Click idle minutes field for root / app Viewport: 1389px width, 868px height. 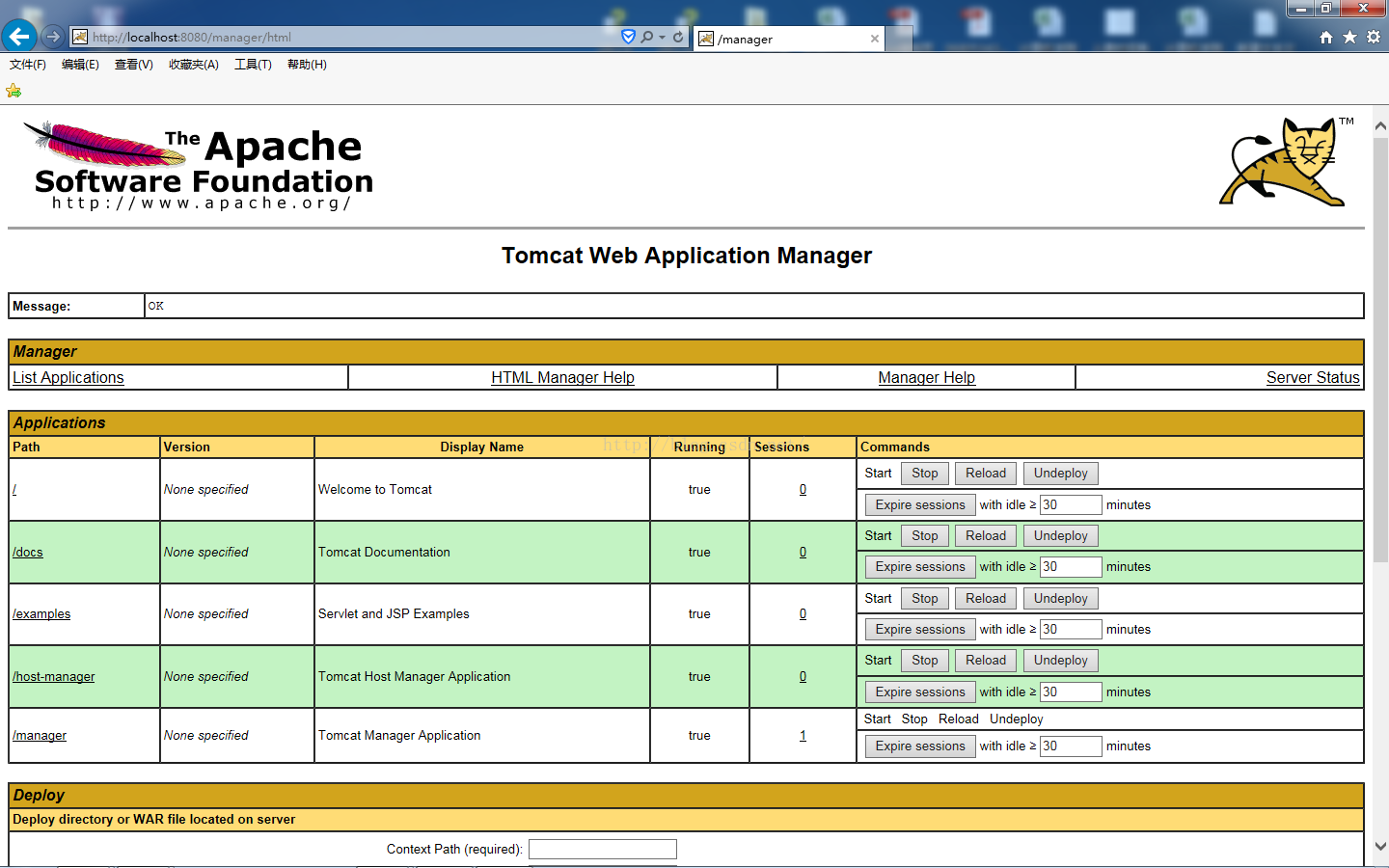[1071, 505]
